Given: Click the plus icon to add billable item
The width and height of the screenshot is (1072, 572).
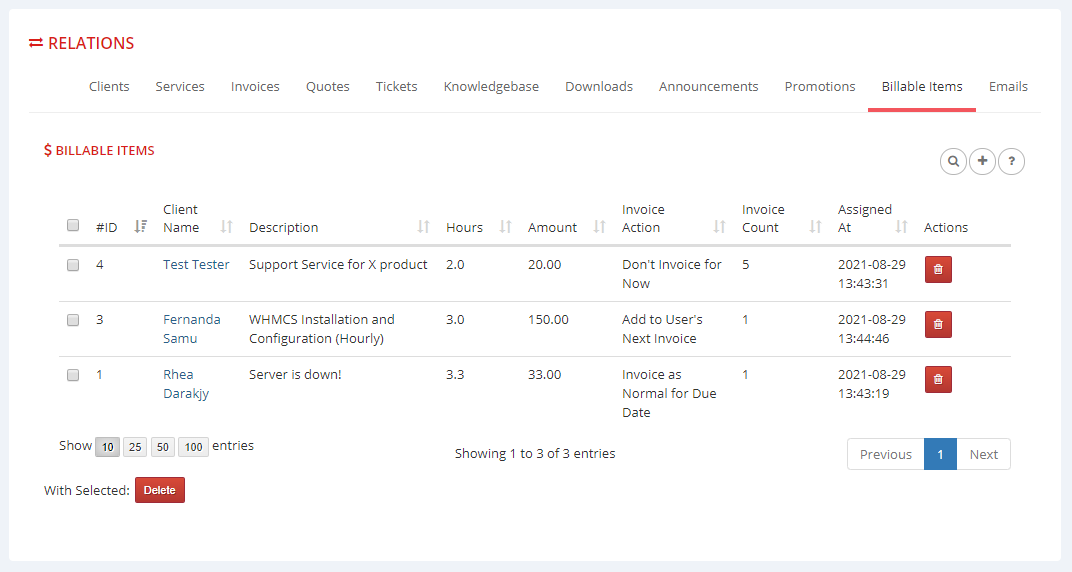Looking at the screenshot, I should coord(982,161).
